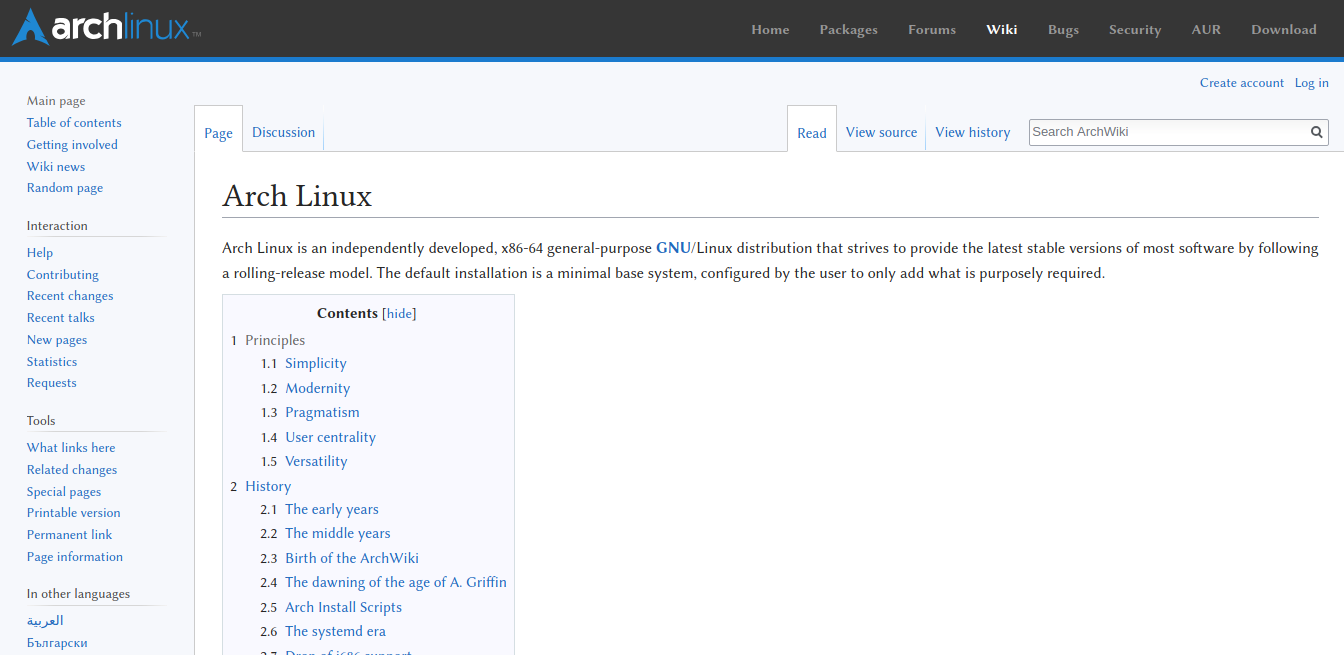The height and width of the screenshot is (655, 1344).
Task: Open Contributing in sidebar
Action: click(63, 275)
